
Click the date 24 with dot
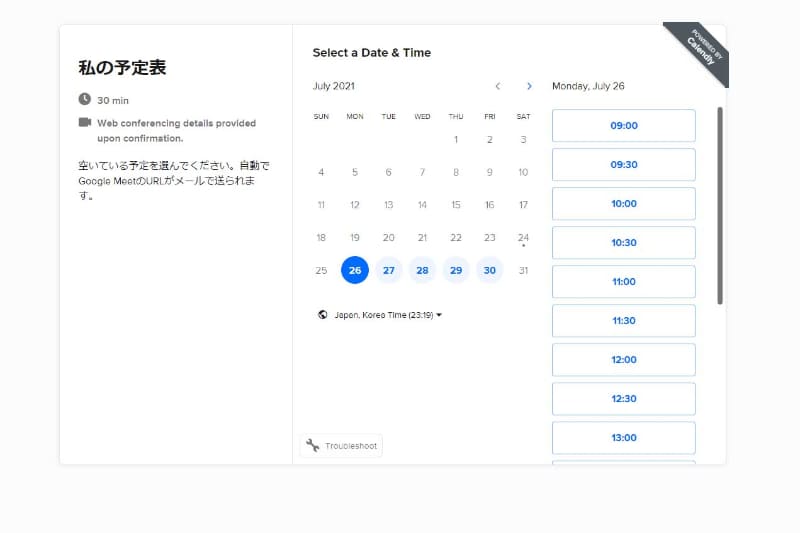pos(523,238)
